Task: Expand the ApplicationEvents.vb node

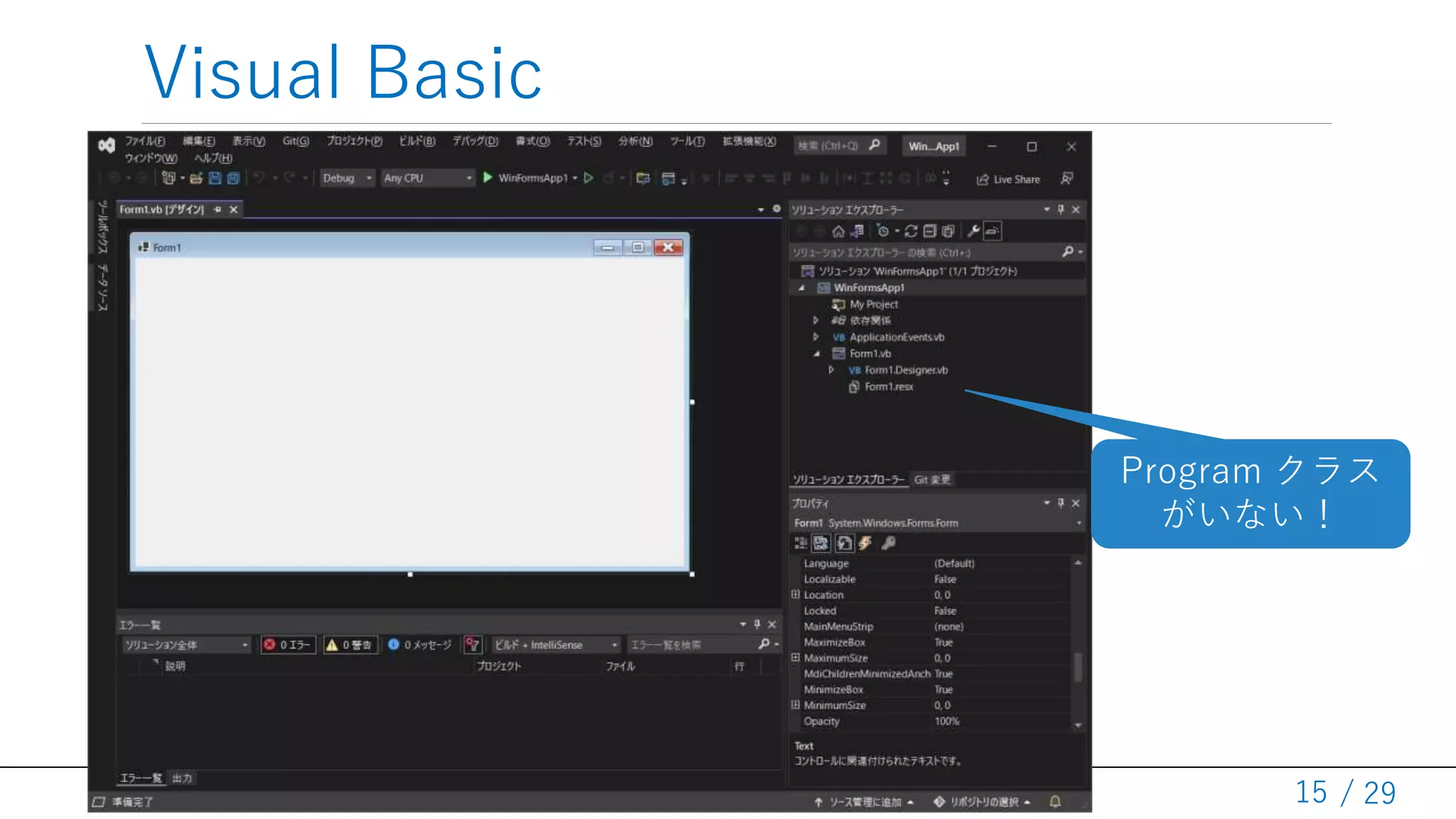Action: [815, 337]
